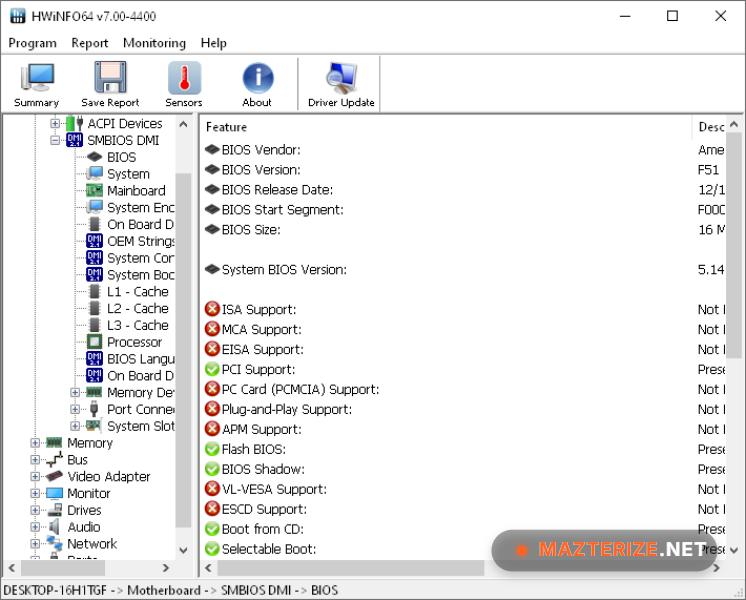This screenshot has height=600, width=746.
Task: Expand the Memory Devices node
Action: pos(75,392)
